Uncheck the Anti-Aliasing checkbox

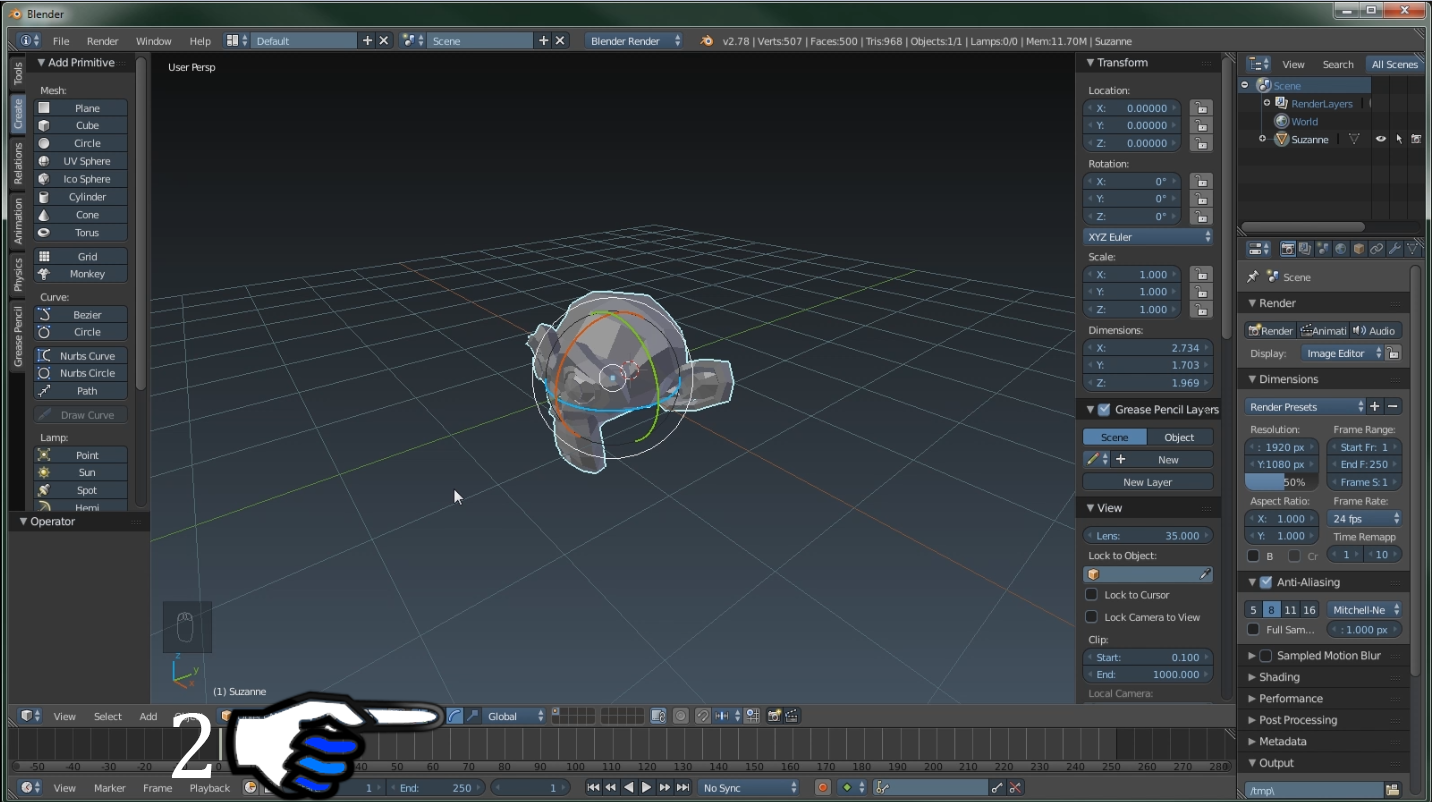tap(1266, 582)
